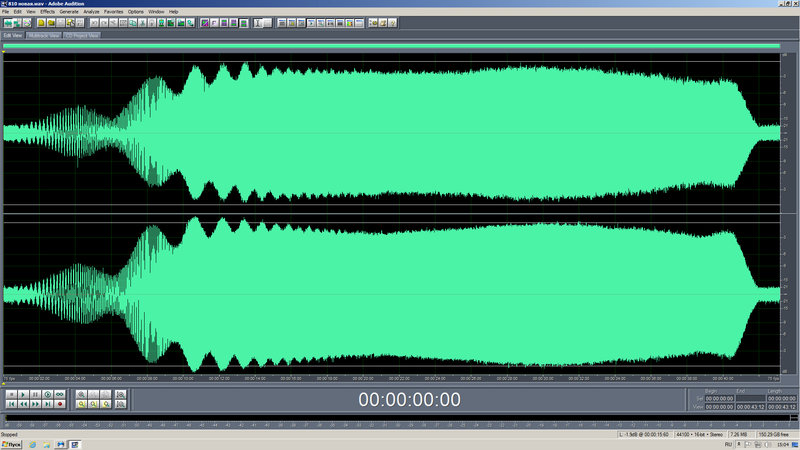
Task: Click the Zoom In Horizontally magnifier
Action: coord(81,394)
